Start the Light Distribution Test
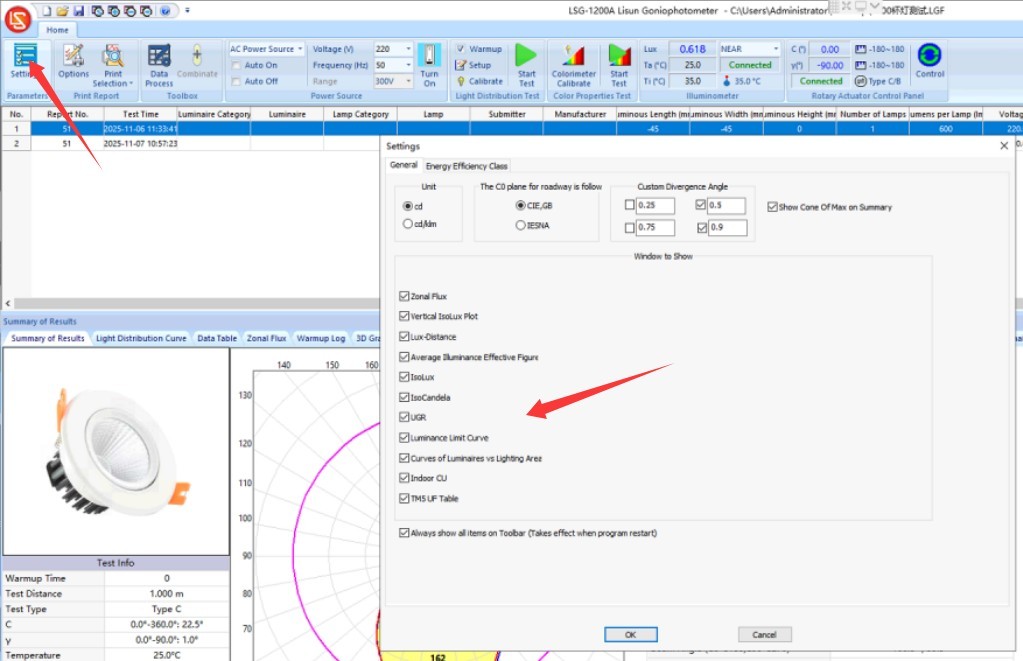Viewport: 1023px width, 661px height. click(x=526, y=65)
